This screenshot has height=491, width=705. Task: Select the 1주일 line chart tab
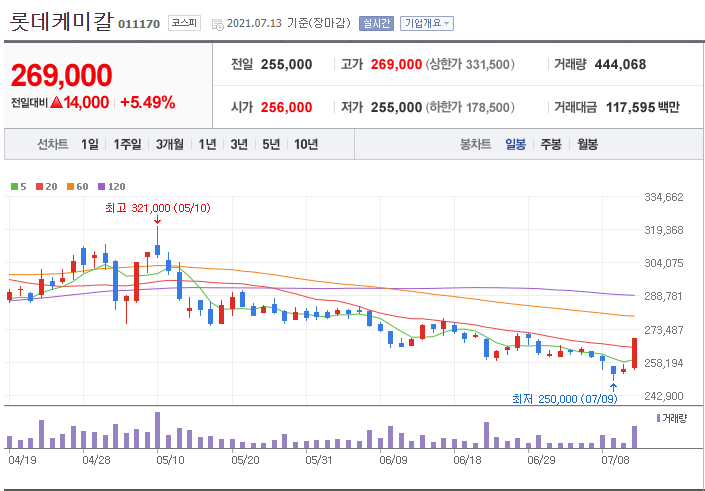[x=127, y=144]
